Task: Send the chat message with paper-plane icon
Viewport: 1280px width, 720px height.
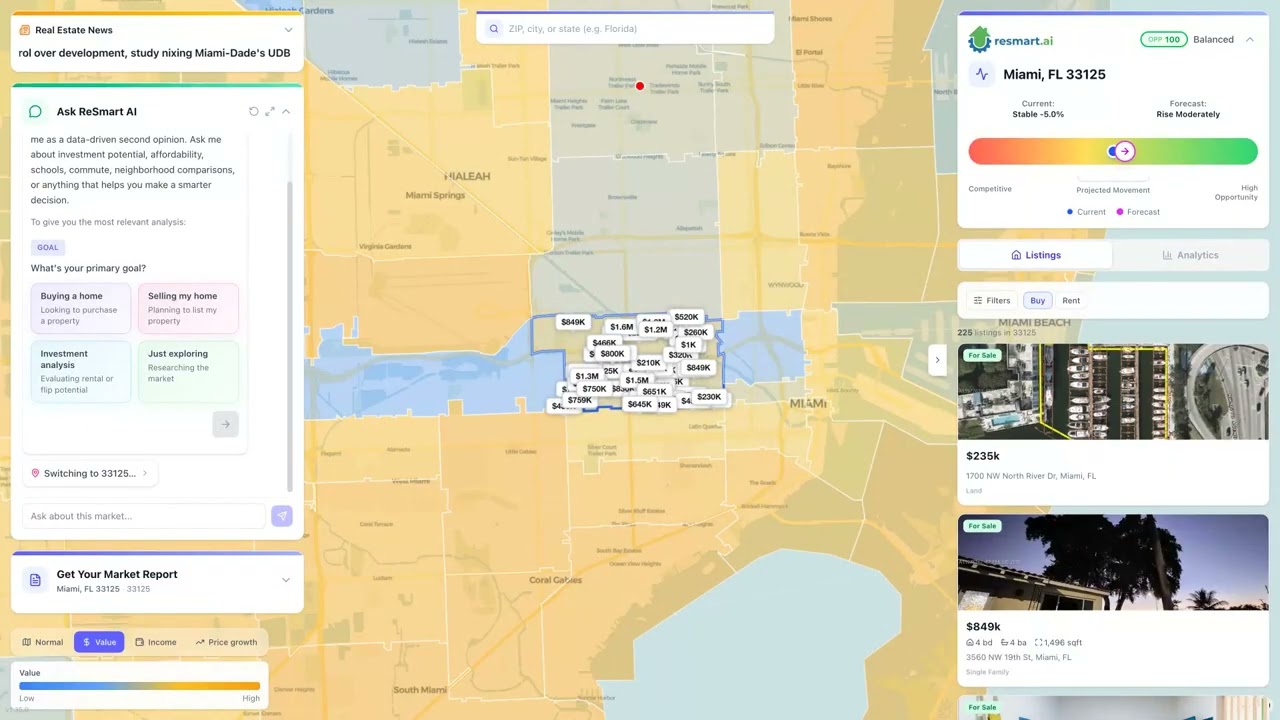Action: click(x=282, y=516)
